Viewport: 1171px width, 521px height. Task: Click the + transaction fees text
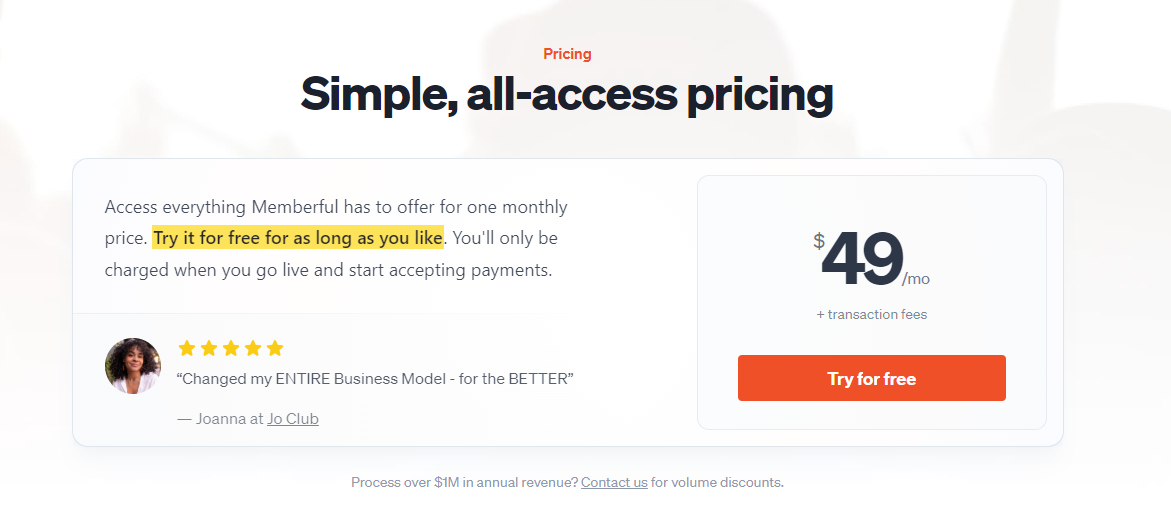click(x=872, y=314)
